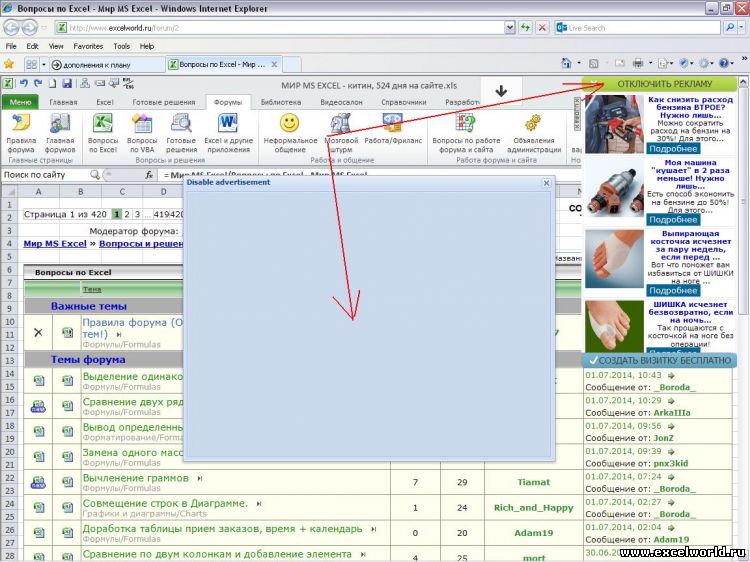Click the new document icon in quick toolbar
The width and height of the screenshot is (750, 562).
pos(52,83)
